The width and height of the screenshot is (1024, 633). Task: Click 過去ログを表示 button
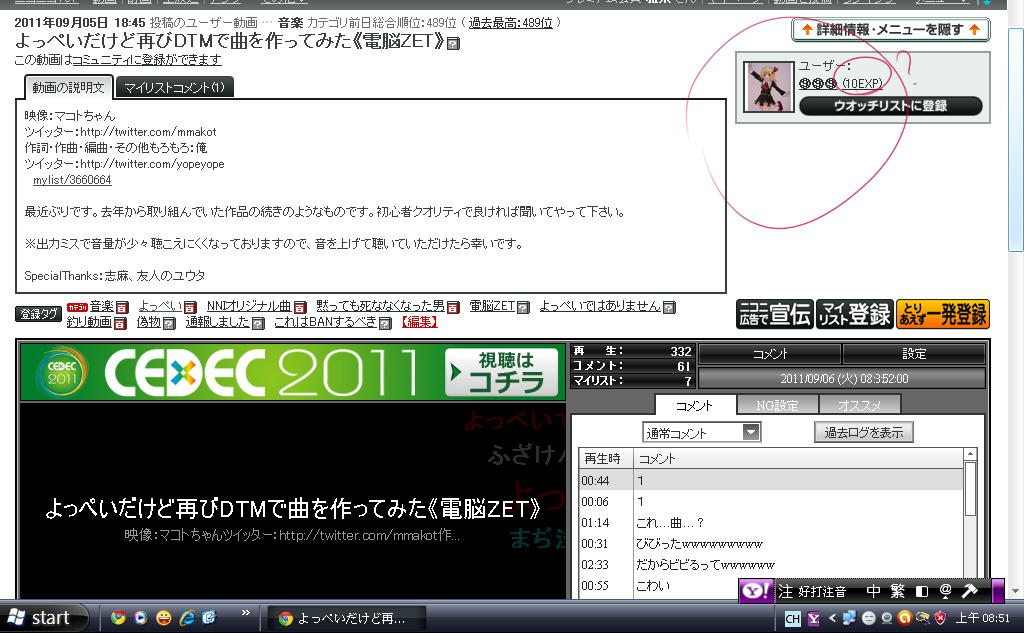pos(863,432)
